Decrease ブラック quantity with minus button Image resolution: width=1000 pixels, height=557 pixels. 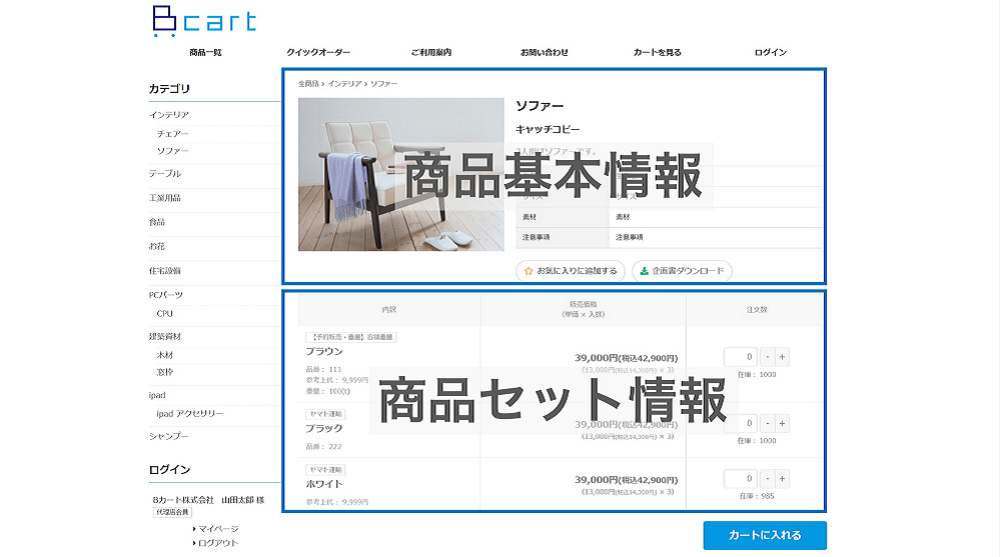coord(768,423)
